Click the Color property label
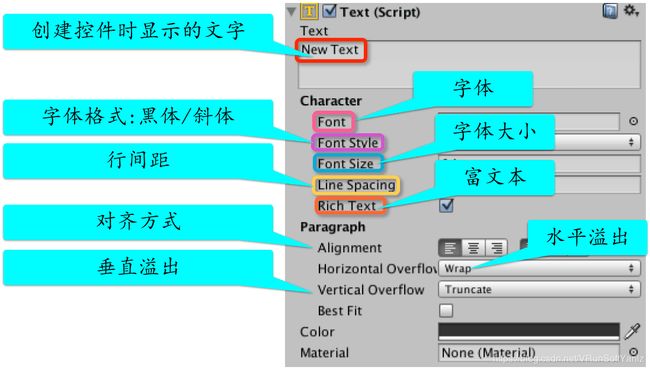 click(317, 332)
